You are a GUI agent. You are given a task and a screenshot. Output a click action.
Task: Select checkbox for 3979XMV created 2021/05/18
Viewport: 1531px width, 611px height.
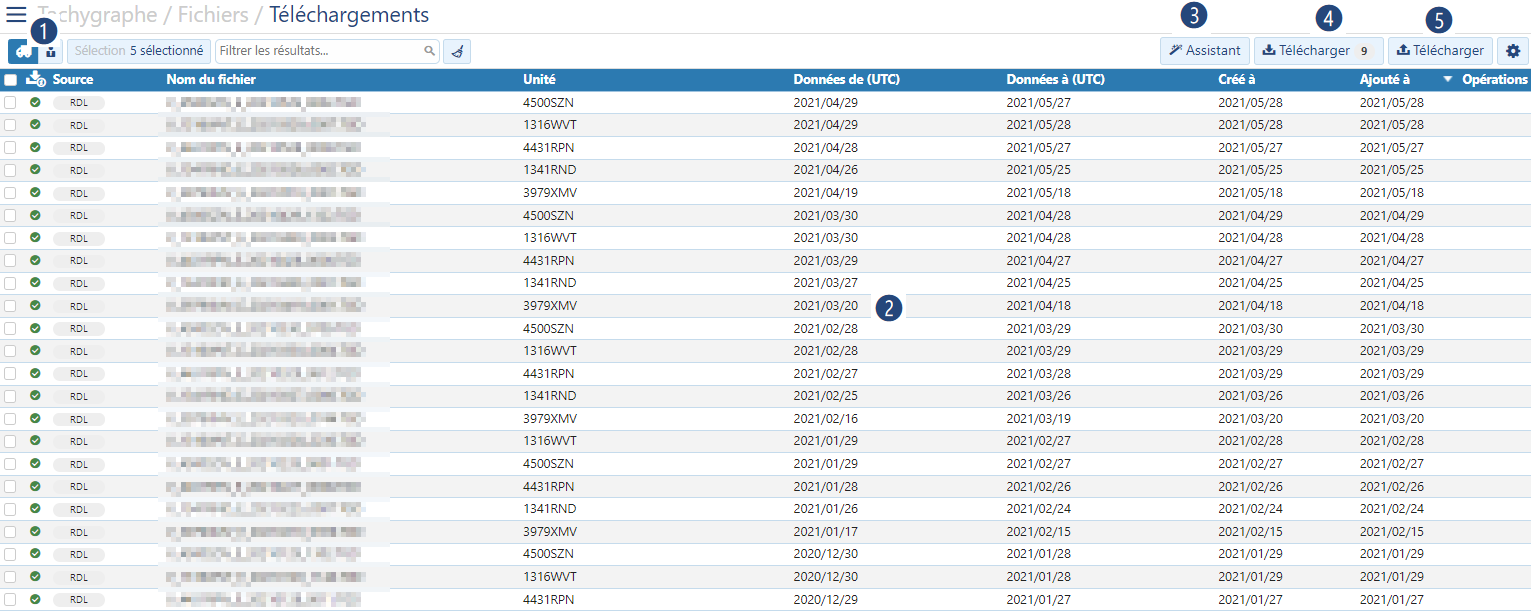pos(10,192)
